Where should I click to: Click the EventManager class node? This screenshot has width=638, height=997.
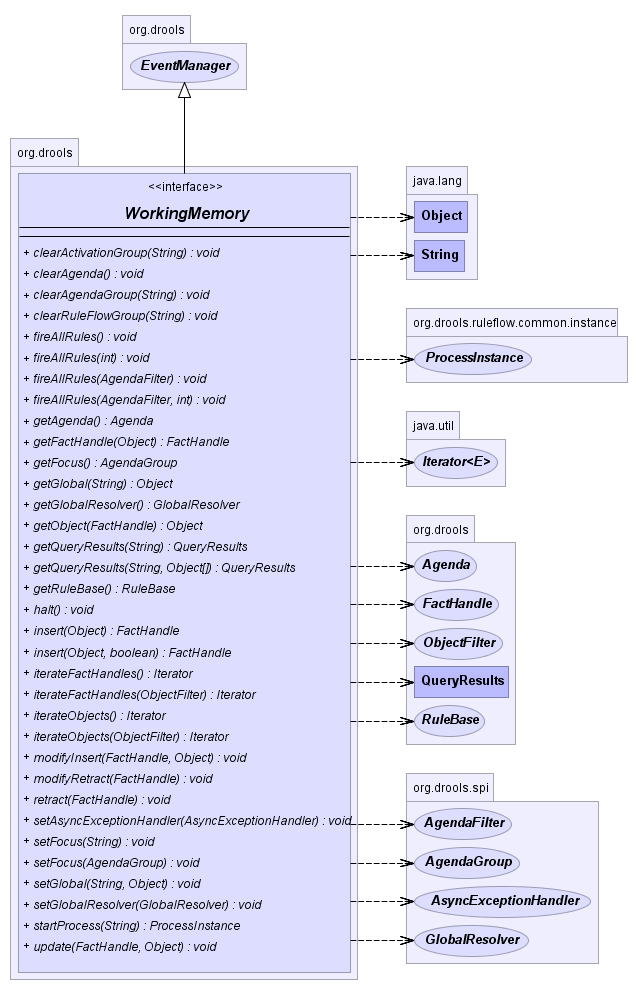(x=184, y=66)
